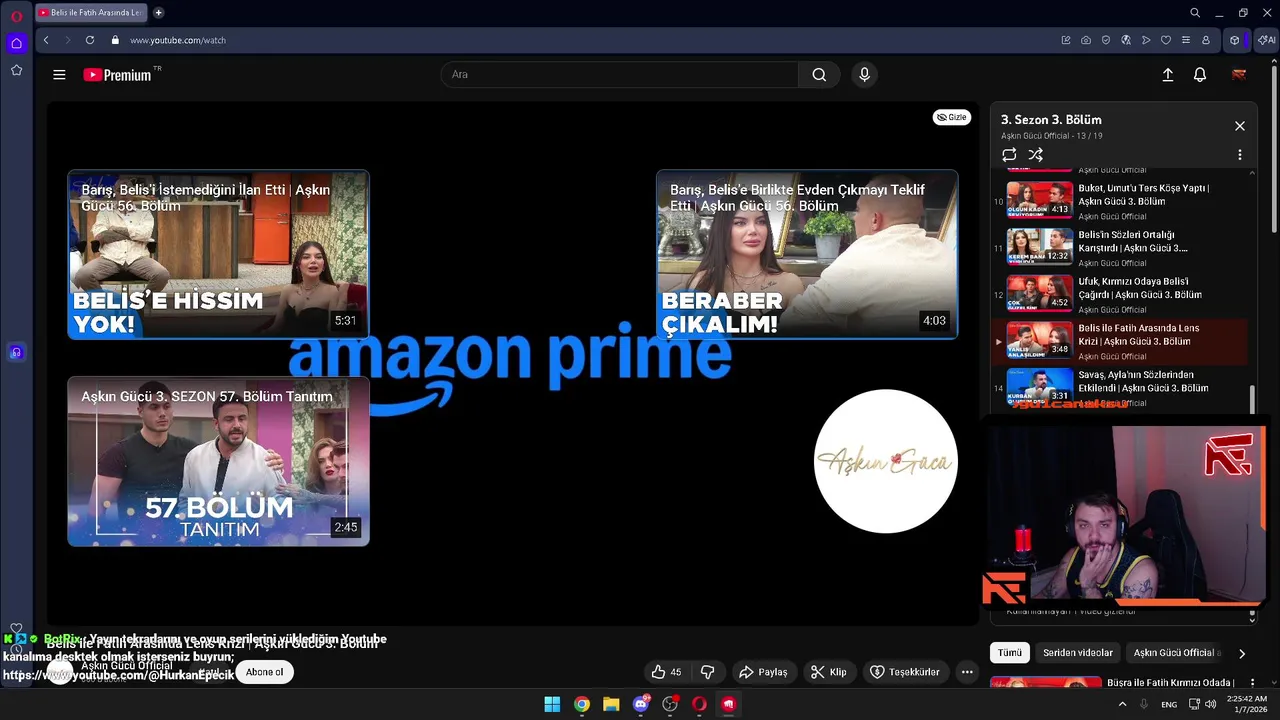Shuffle the playlist
The image size is (1280, 720).
tap(1036, 155)
